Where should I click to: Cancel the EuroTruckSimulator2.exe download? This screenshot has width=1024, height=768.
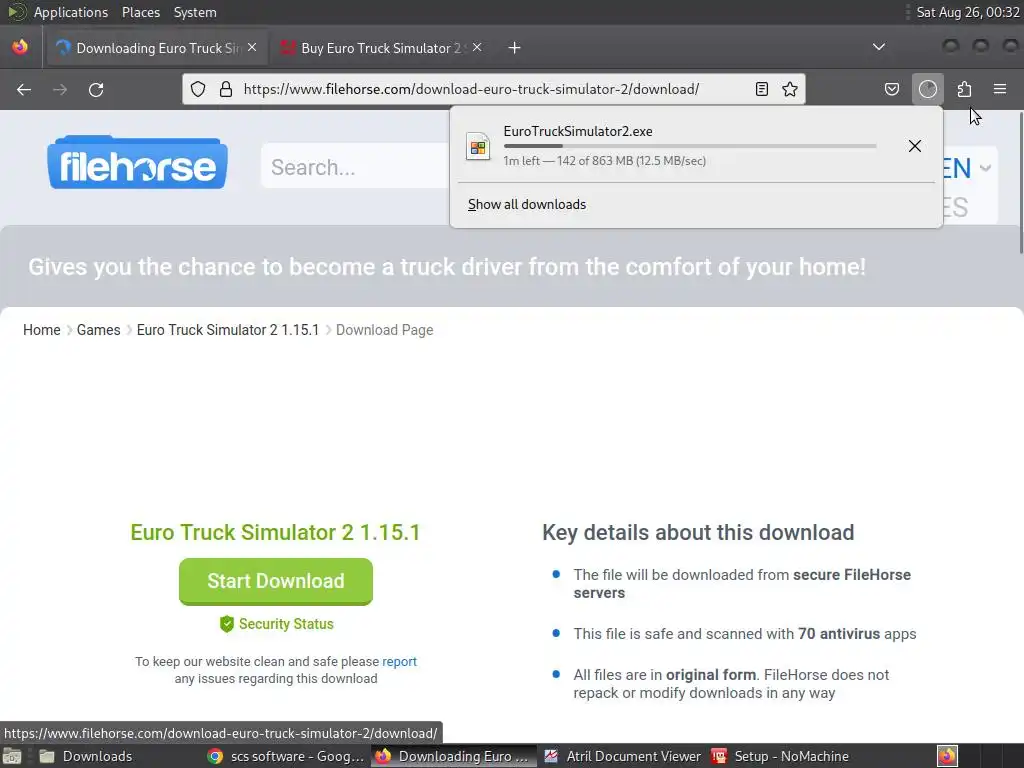pyautogui.click(x=915, y=146)
